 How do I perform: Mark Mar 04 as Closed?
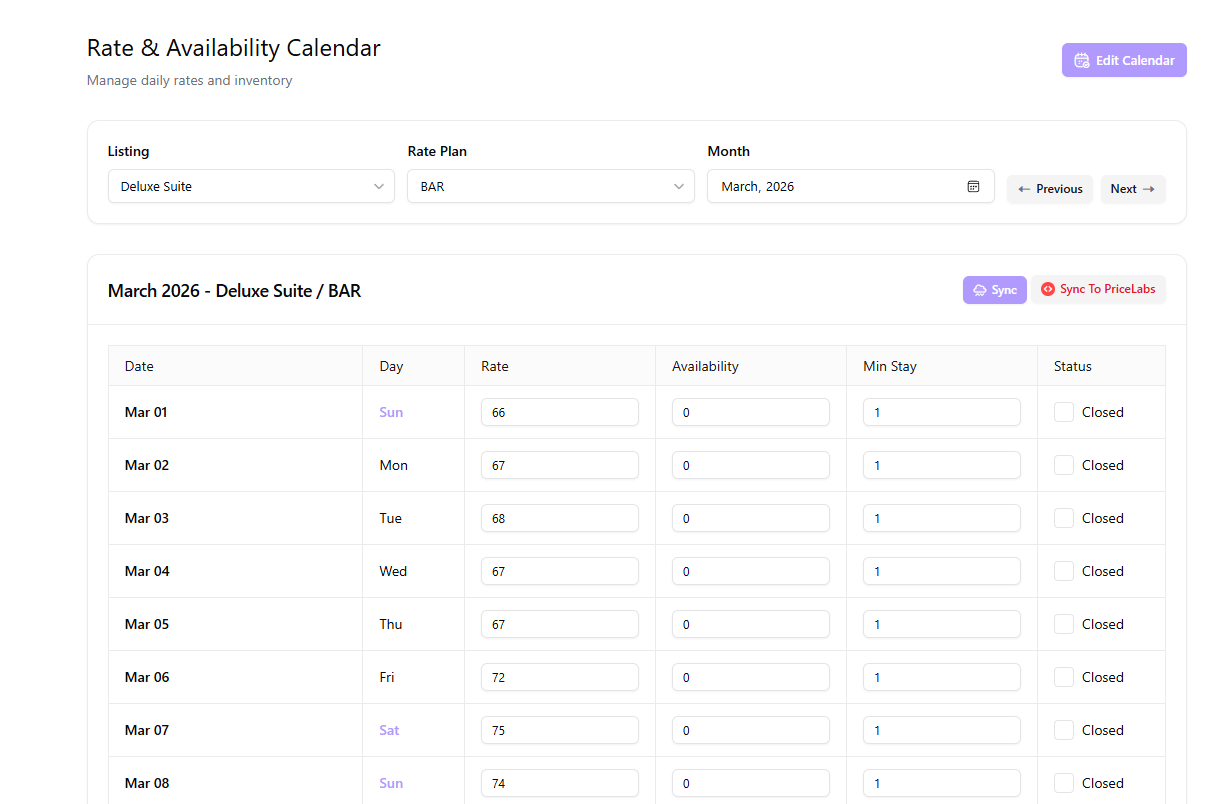(1064, 571)
